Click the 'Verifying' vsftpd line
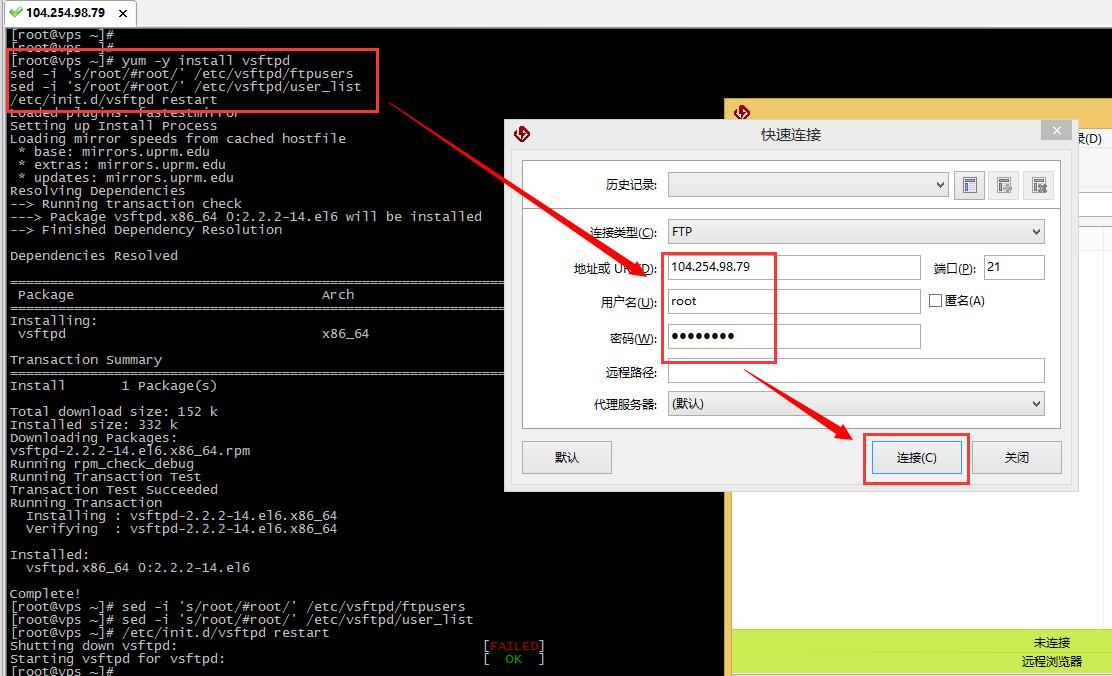This screenshot has width=1112, height=676. point(182,528)
